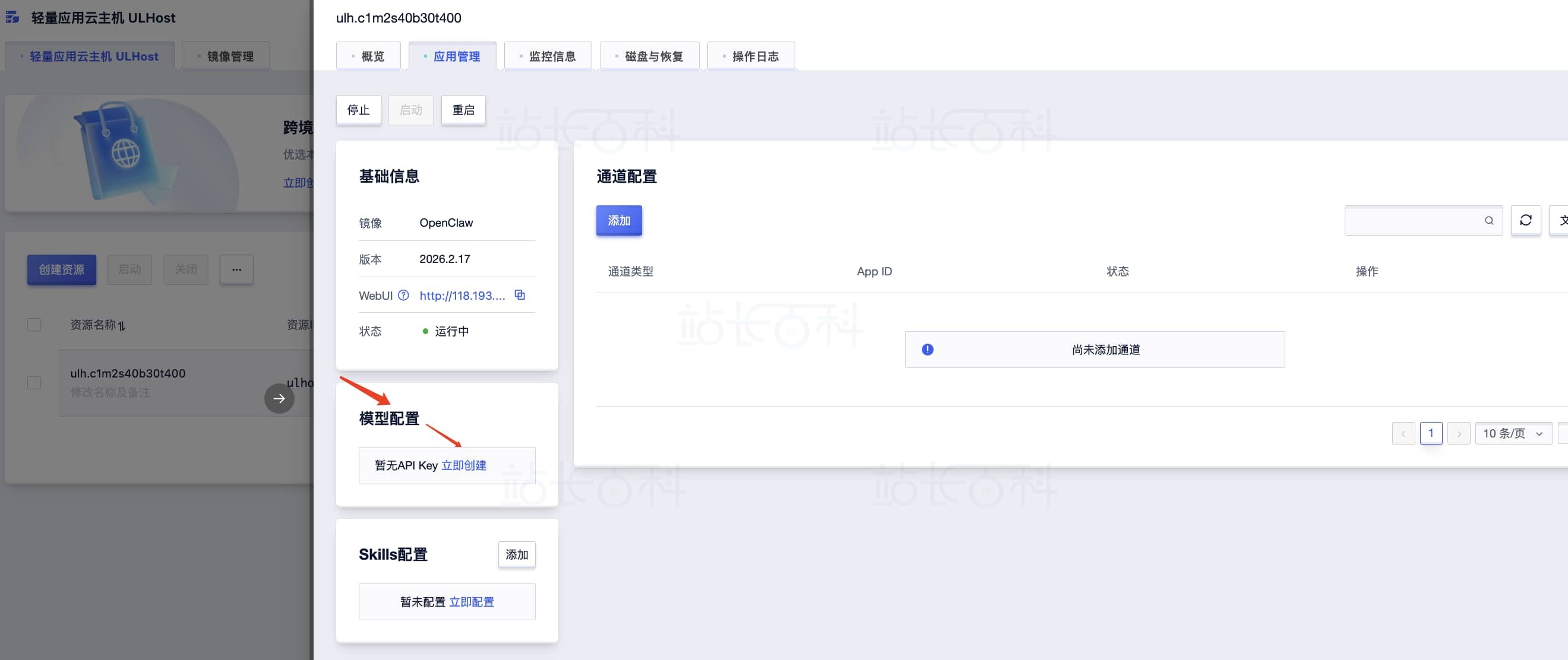Click the 尚未添加通道 notice
The image size is (1568, 660).
pos(1095,349)
